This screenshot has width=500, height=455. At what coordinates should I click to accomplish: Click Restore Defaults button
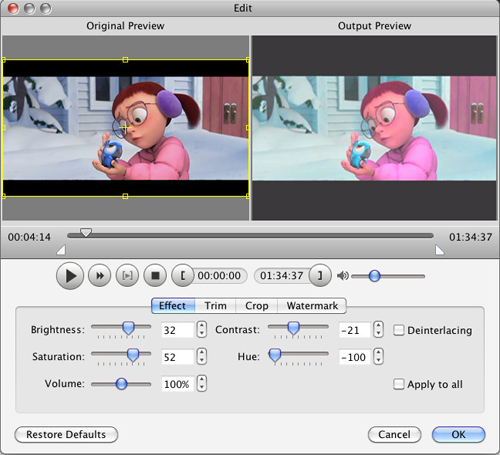coord(66,434)
